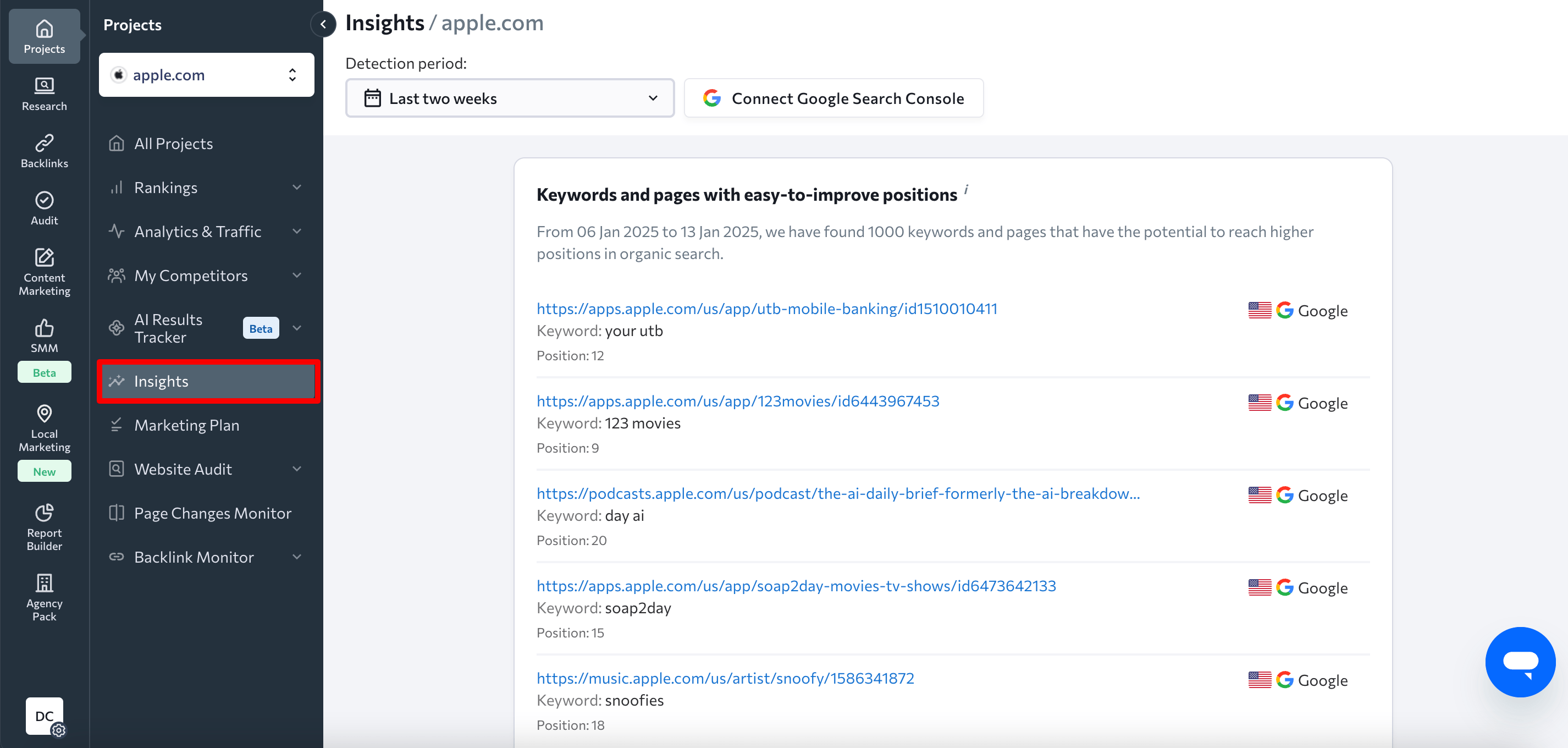Click the 'Keyword: snoofies' text
Screen dimensions: 1568x748
click(600, 701)
